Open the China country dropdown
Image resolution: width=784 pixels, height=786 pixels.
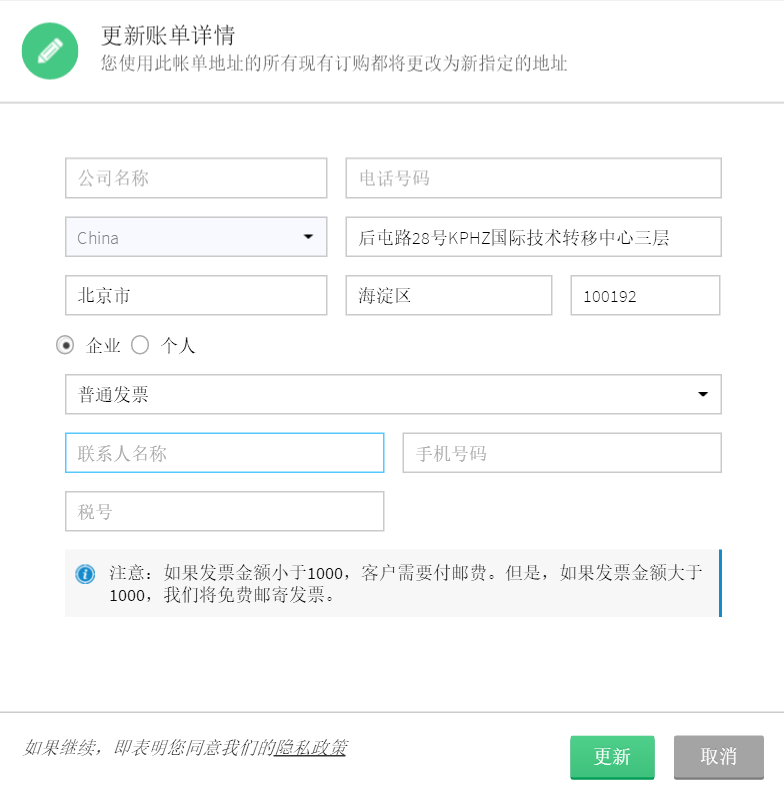(x=196, y=237)
